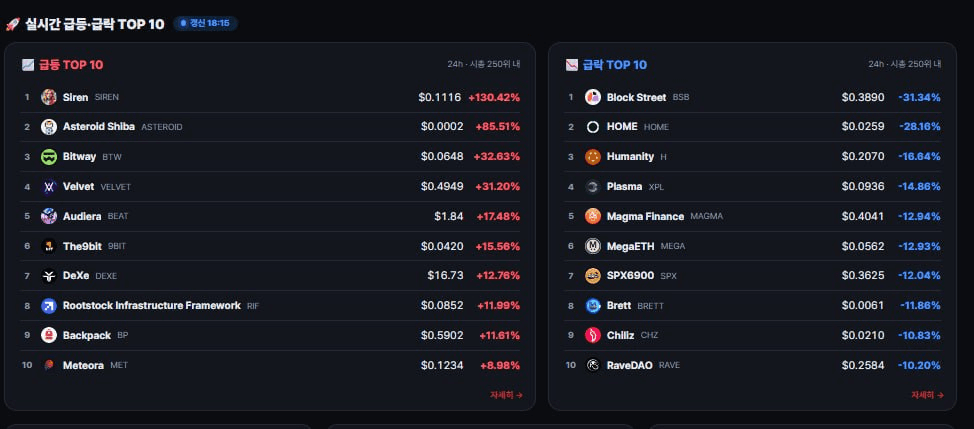The width and height of the screenshot is (974, 429).
Task: Click the Backpack BP red icon
Action: (x=49, y=335)
